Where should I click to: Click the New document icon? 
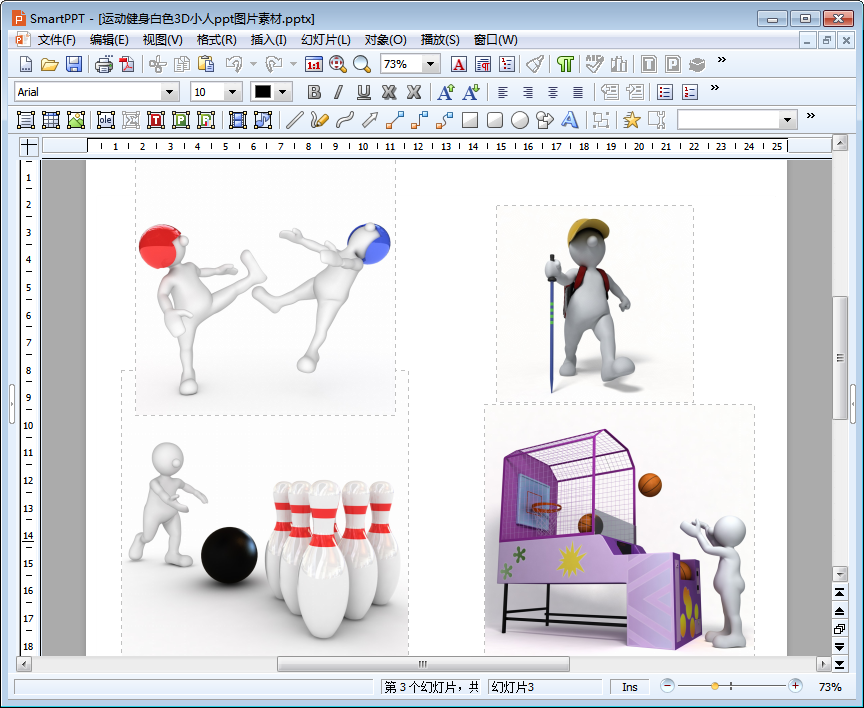pos(26,64)
